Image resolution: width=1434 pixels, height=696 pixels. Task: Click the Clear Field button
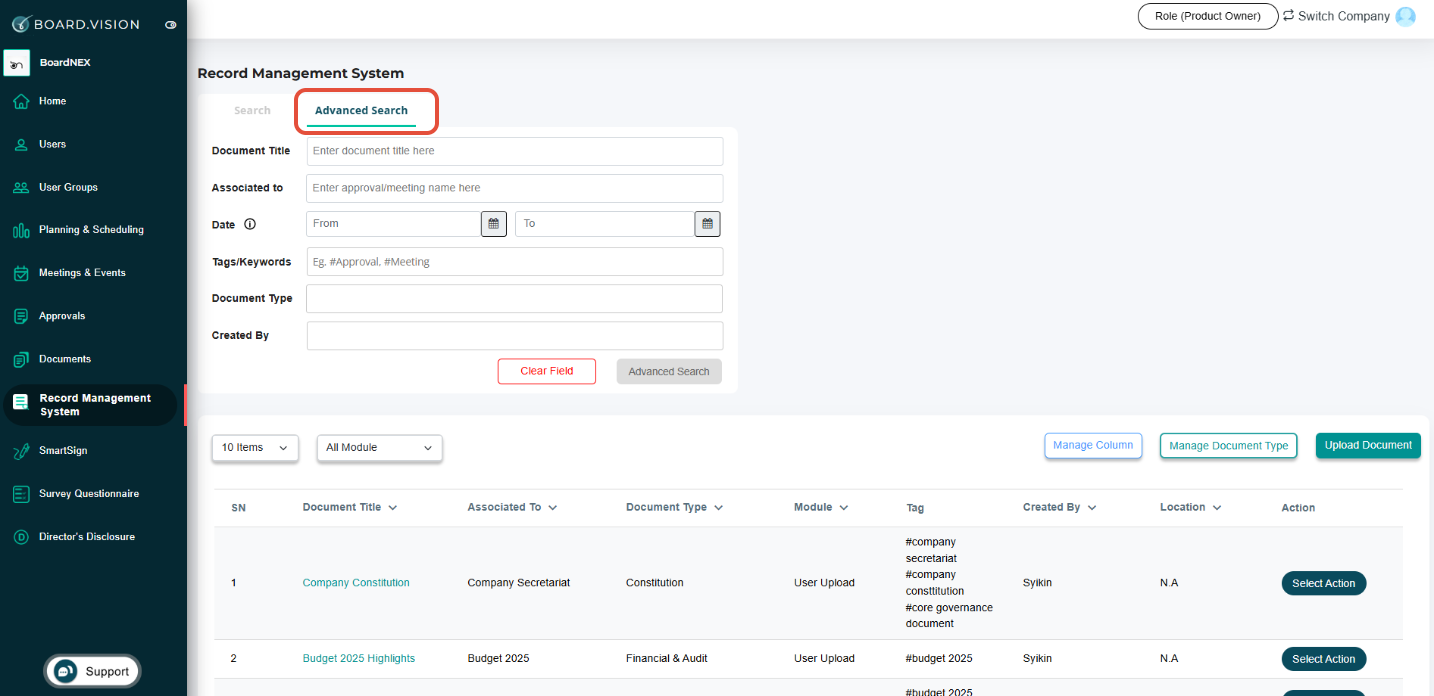547,371
